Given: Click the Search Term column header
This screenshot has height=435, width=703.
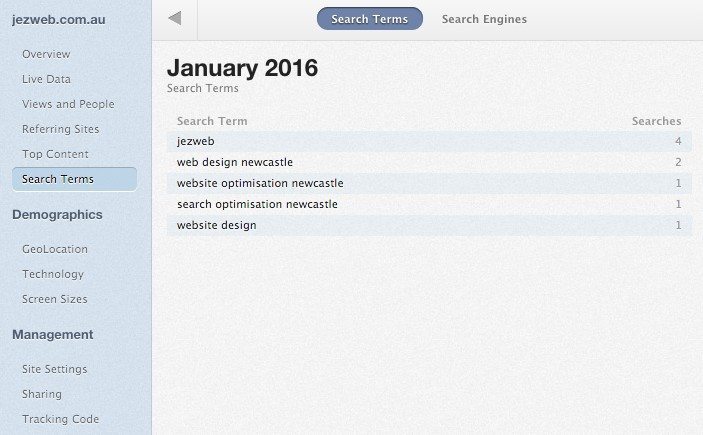Looking at the screenshot, I should tap(212, 121).
